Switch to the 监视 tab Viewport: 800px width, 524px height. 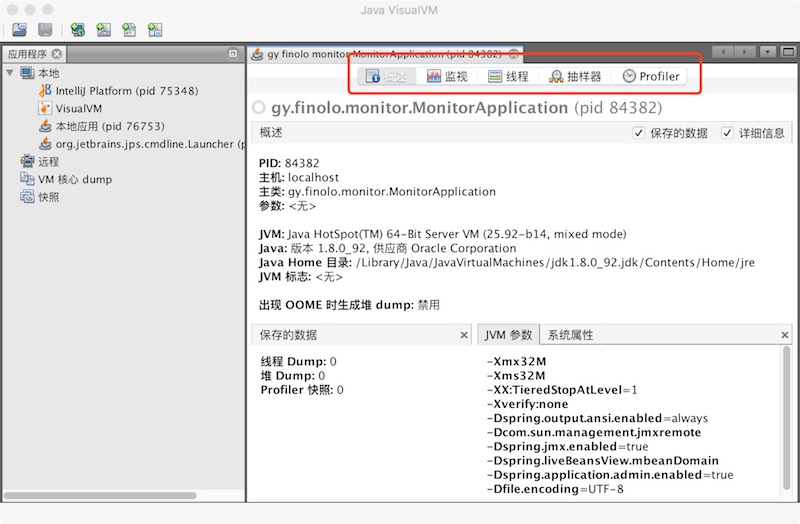pos(447,77)
